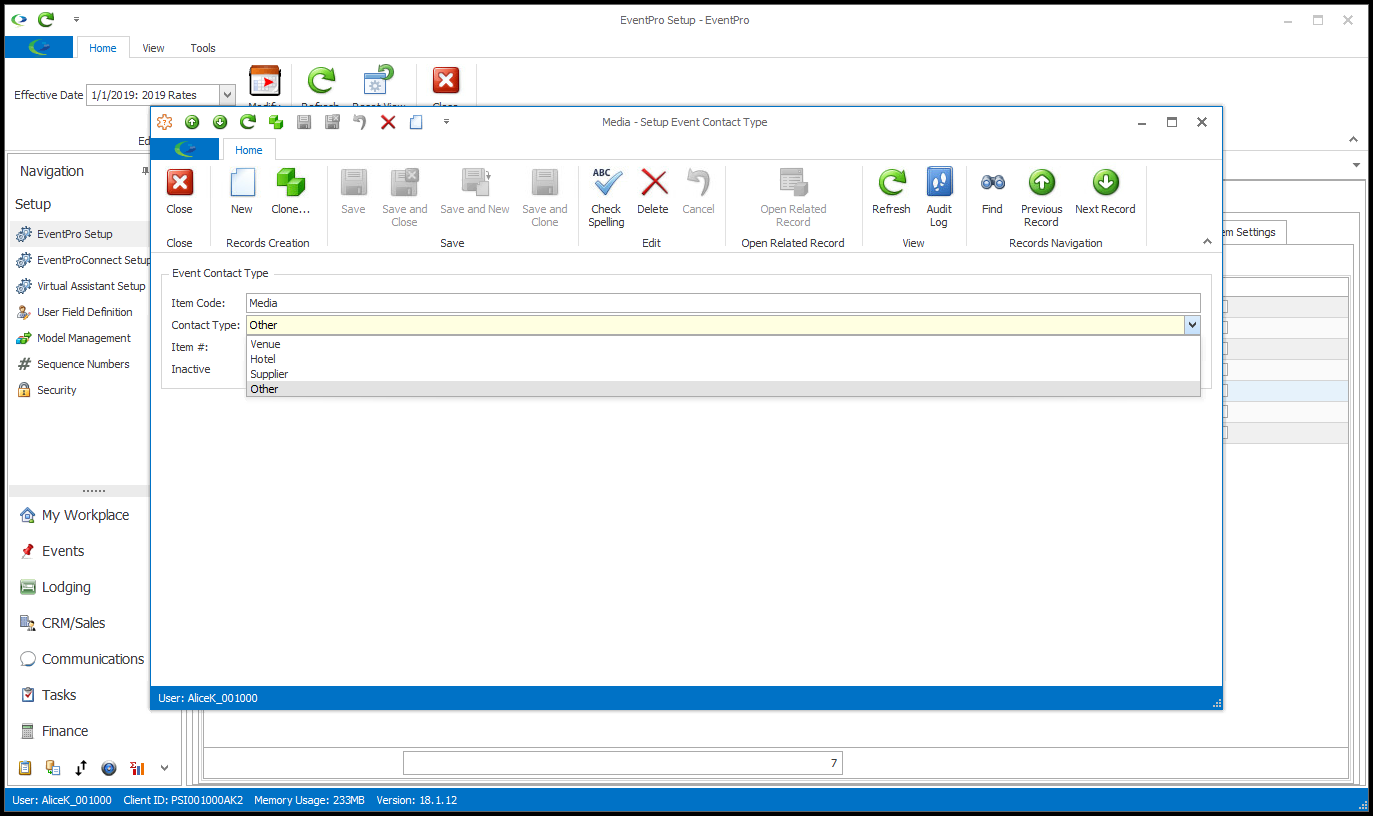The image size is (1373, 816).
Task: Open Security navigation item
Action: click(46, 390)
